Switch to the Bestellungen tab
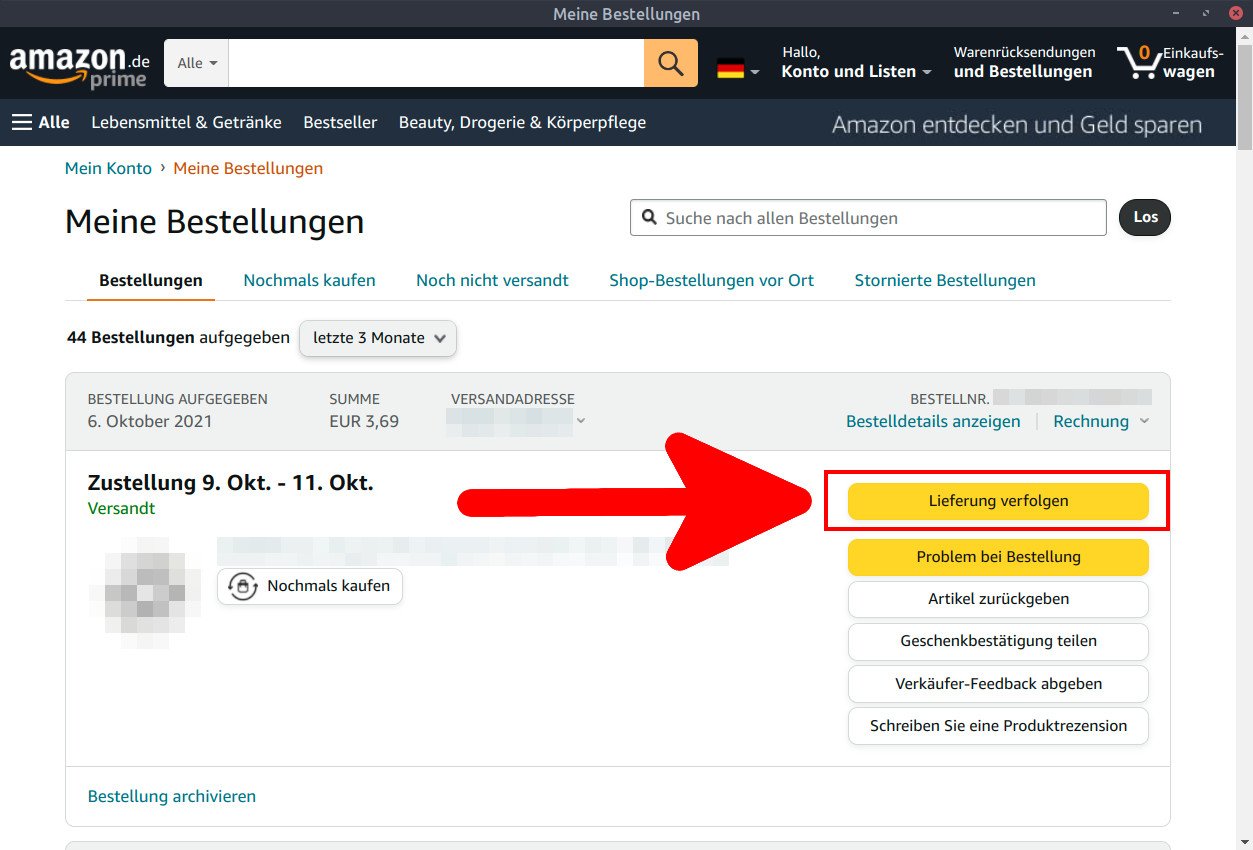Image resolution: width=1253 pixels, height=850 pixels. [151, 280]
